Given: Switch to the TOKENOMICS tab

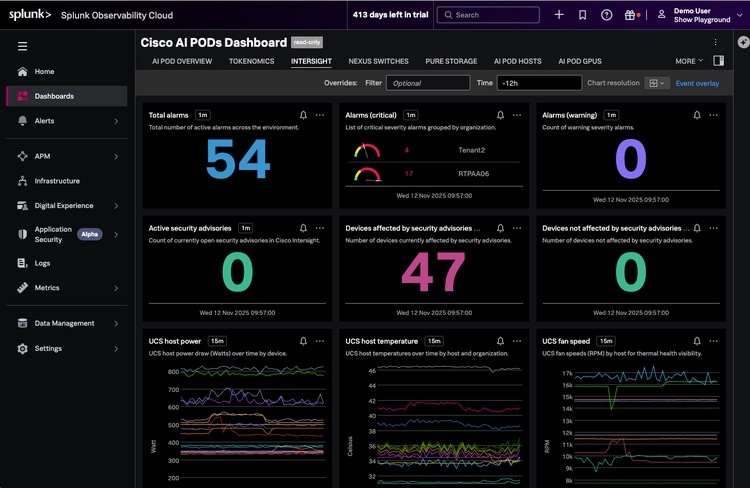Looking at the screenshot, I should [x=251, y=61].
